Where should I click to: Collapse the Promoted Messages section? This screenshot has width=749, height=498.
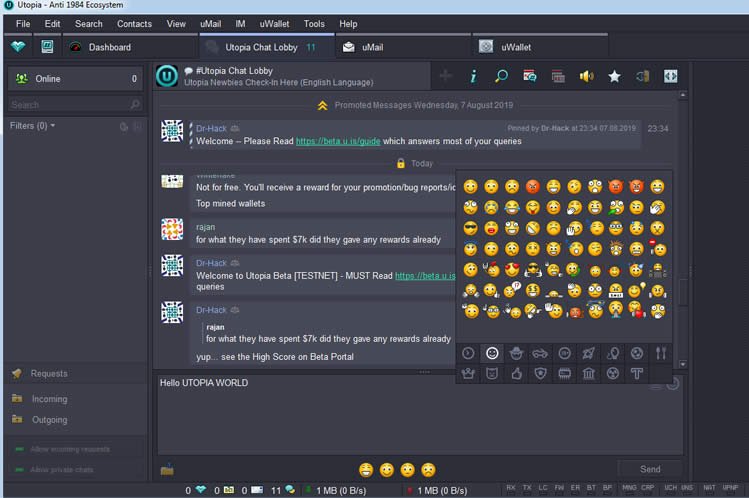tap(322, 105)
